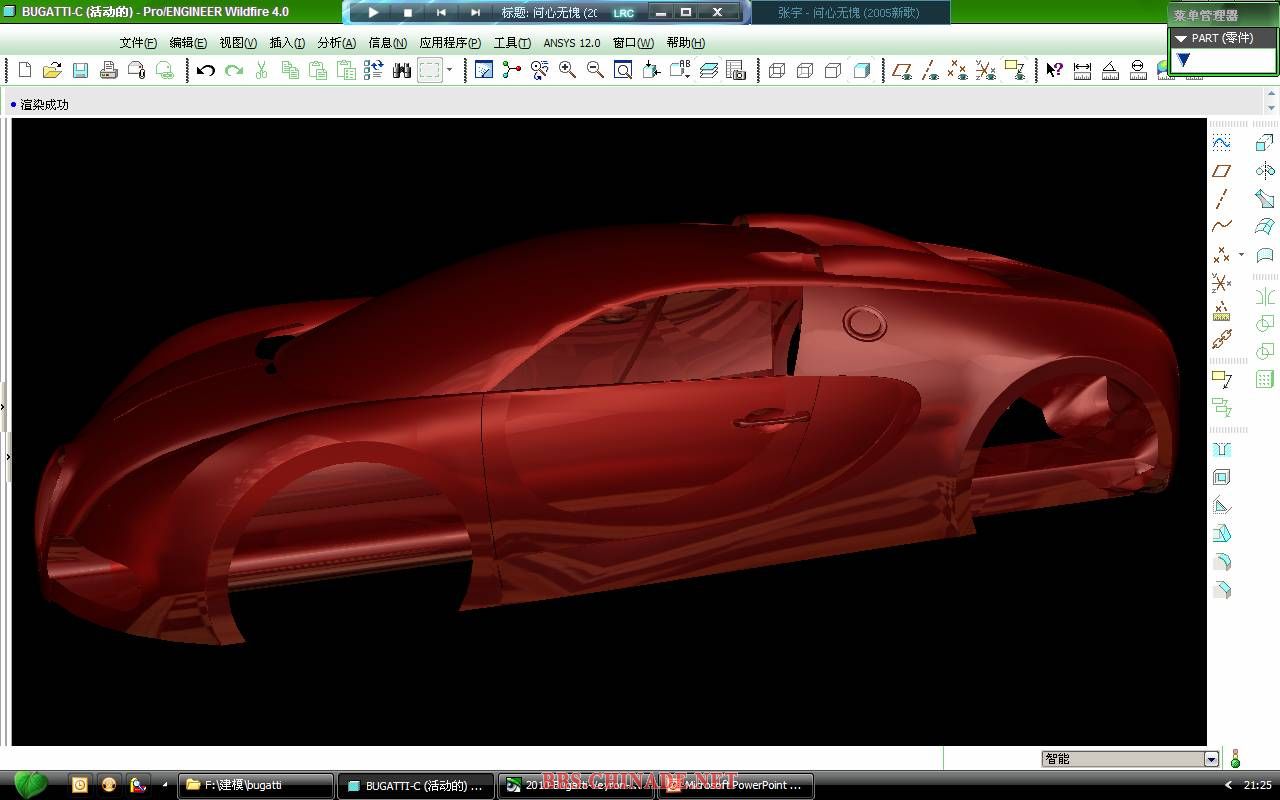Switch to Shading display
Image resolution: width=1280 pixels, height=800 pixels.
coord(861,70)
